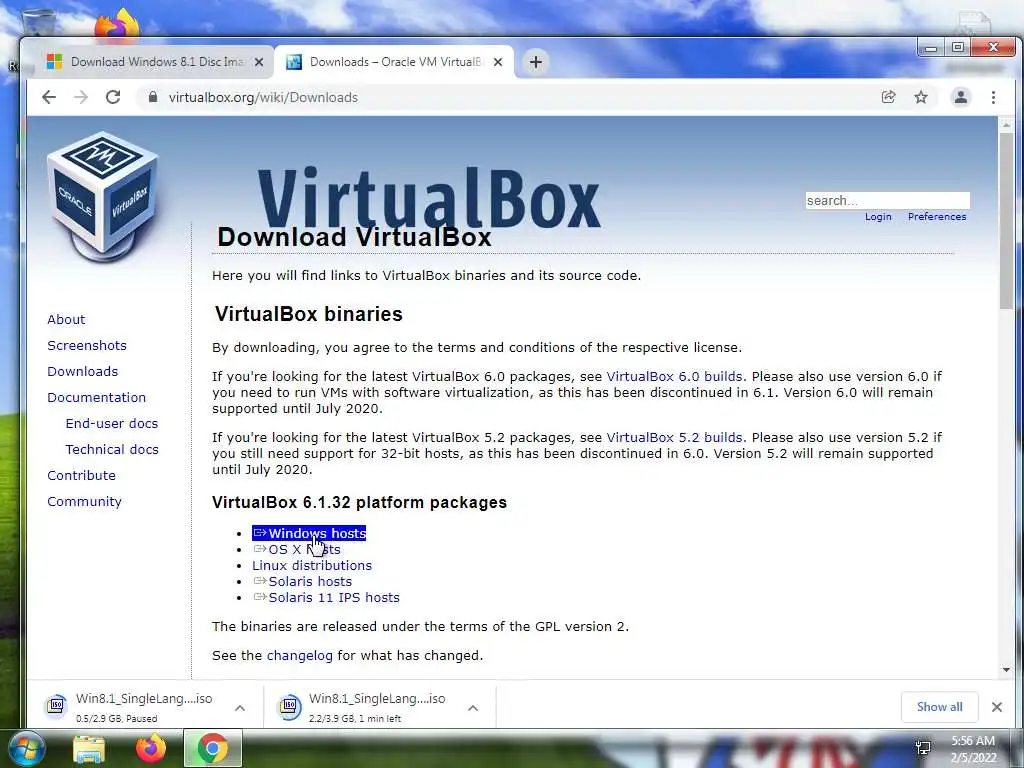Viewport: 1024px width, 768px height.
Task: Click the scrollbar up arrow
Action: pos(1006,124)
